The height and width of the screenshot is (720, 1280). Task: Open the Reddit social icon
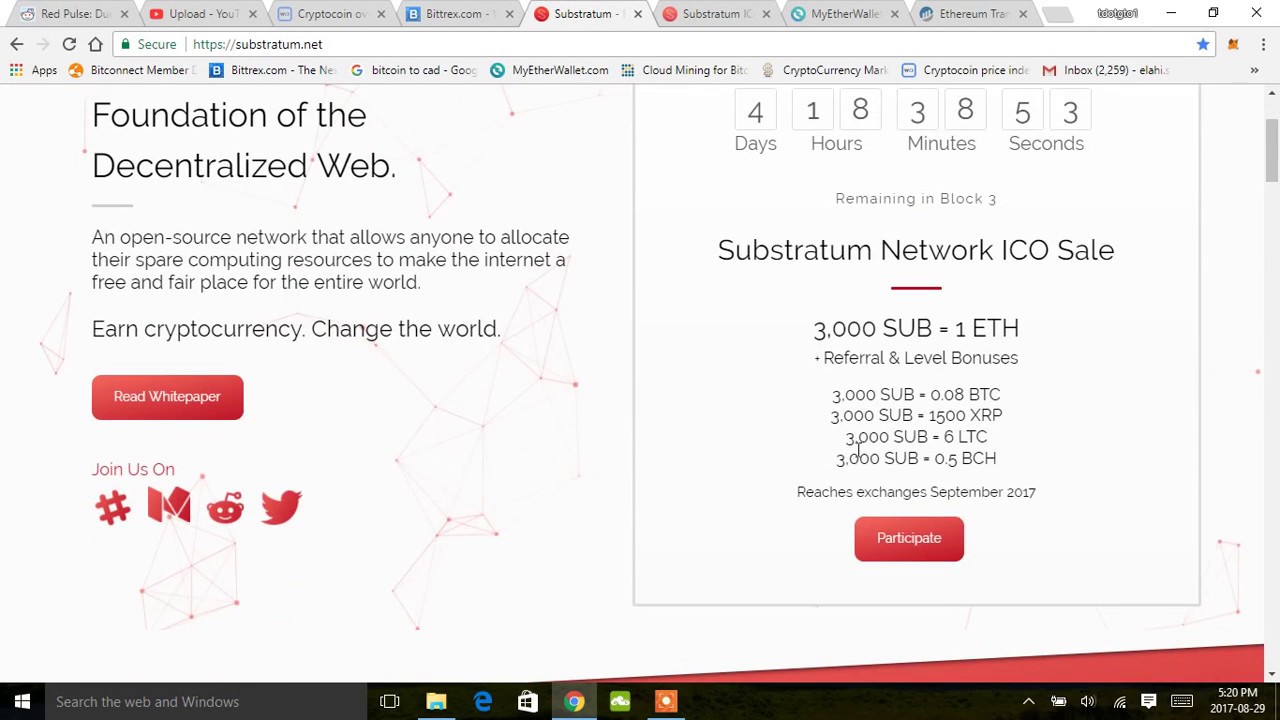tap(225, 508)
